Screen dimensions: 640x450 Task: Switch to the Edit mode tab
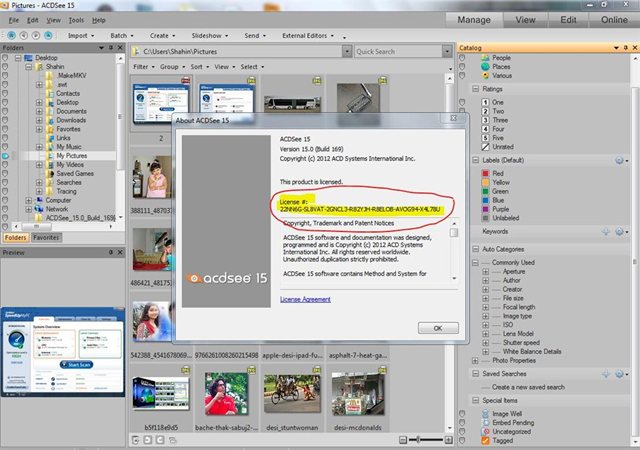coord(568,20)
